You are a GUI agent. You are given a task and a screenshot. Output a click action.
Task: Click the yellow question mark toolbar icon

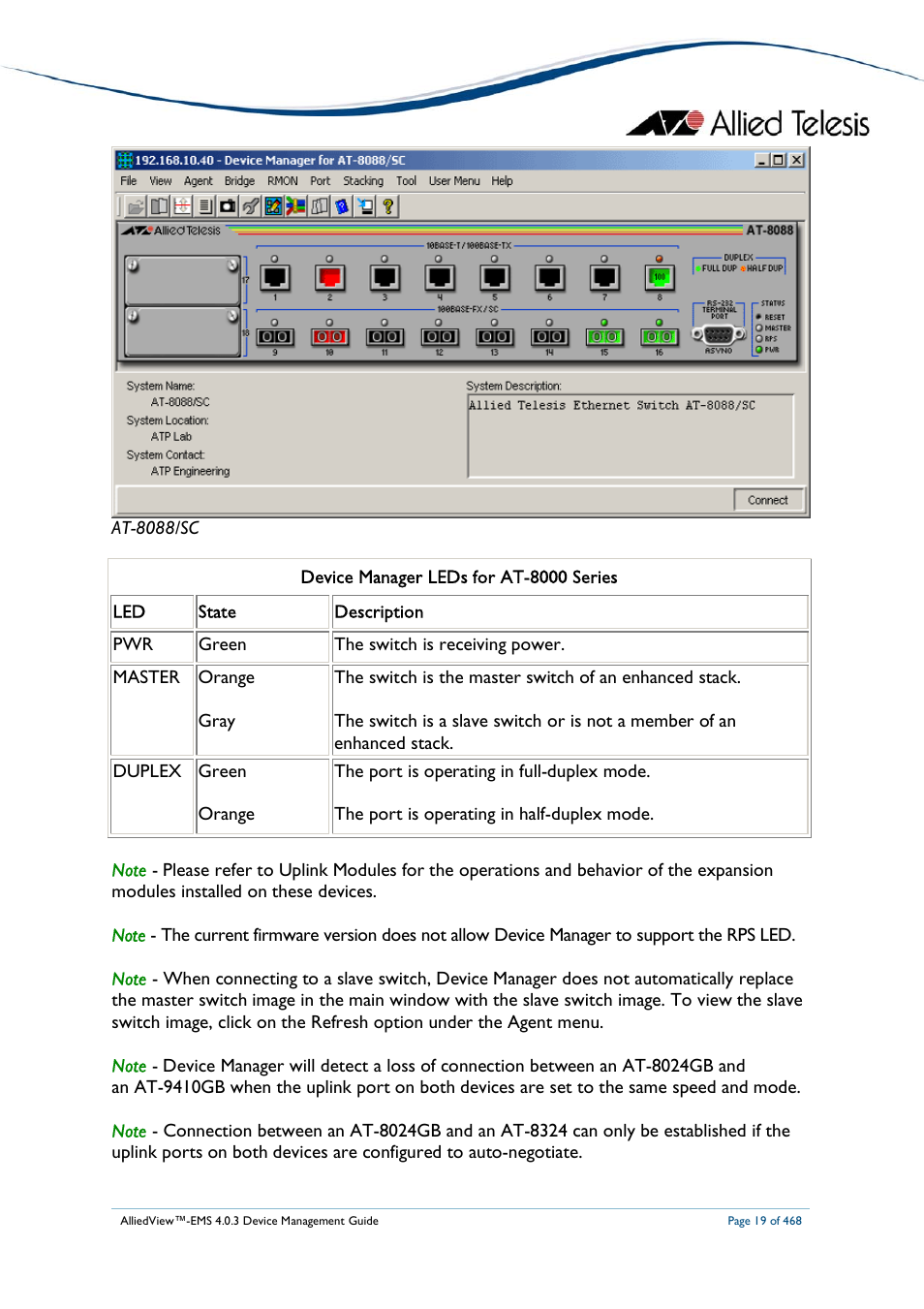pos(388,206)
